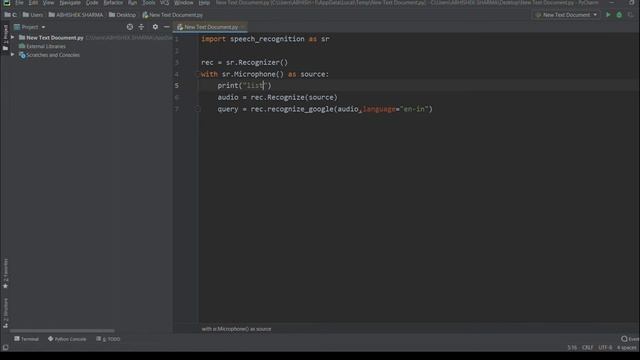Image resolution: width=640 pixels, height=360 pixels.
Task: Select Scratches and Consoles tree item
Action: coord(49,55)
